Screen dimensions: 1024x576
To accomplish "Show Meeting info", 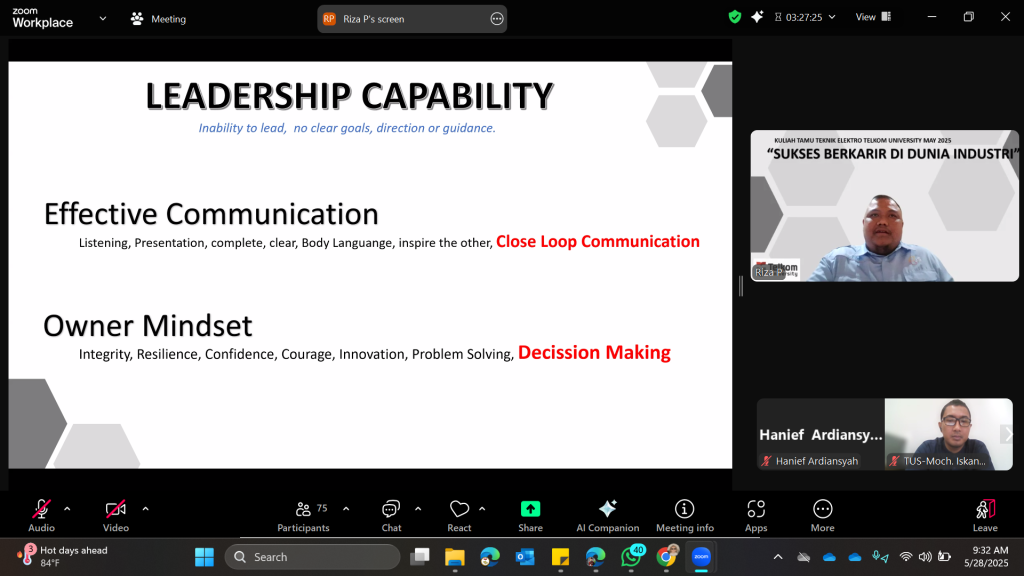I will [684, 515].
